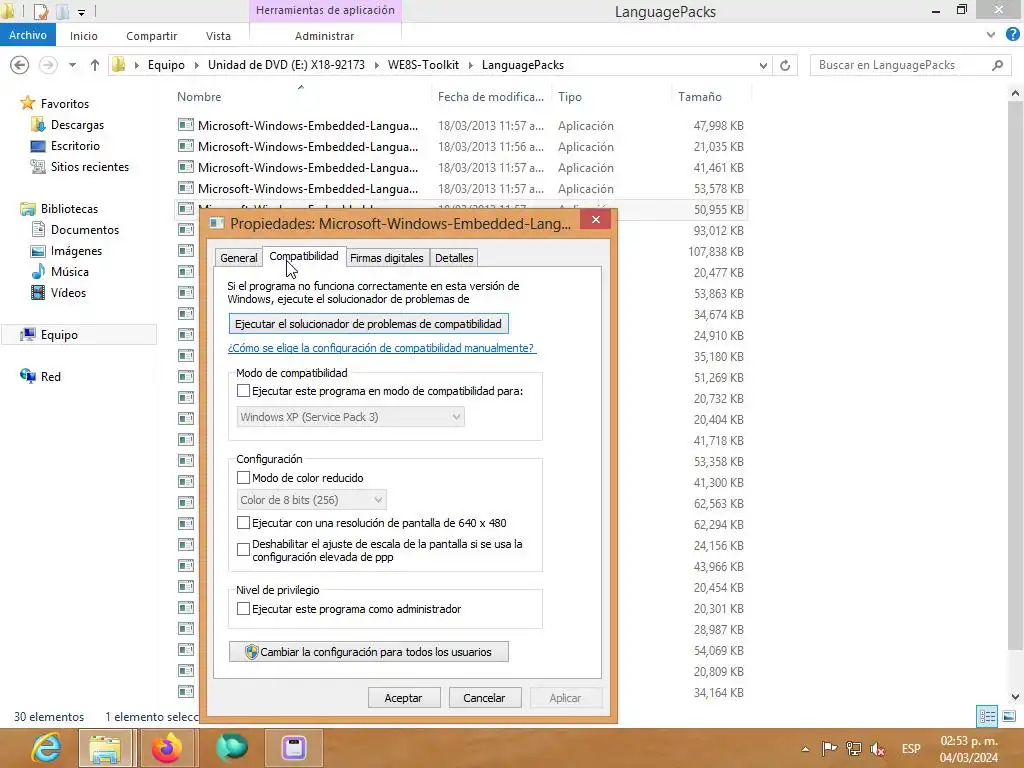Open the Windows XP (Service Pack 3) dropdown
This screenshot has height=768, width=1024.
tap(351, 417)
